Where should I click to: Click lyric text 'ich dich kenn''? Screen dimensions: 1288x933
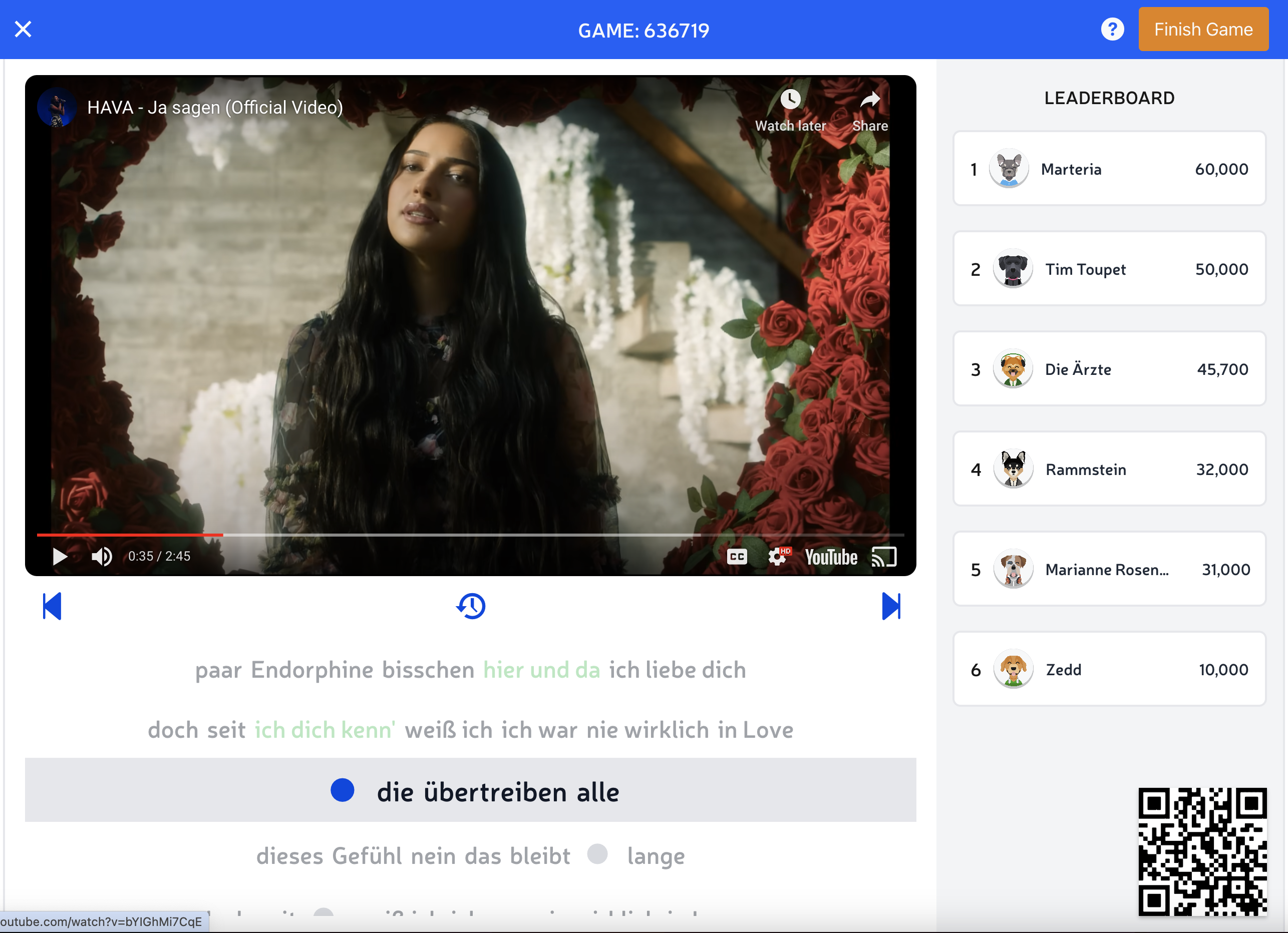tap(325, 730)
